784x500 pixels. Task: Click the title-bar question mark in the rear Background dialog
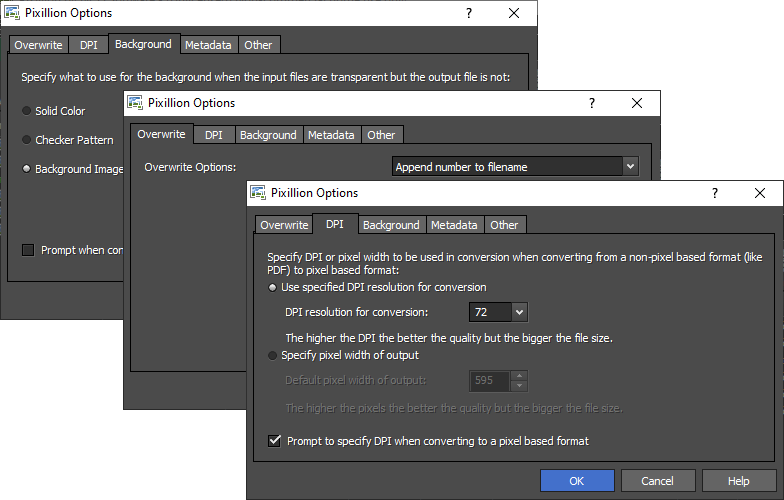tap(468, 13)
